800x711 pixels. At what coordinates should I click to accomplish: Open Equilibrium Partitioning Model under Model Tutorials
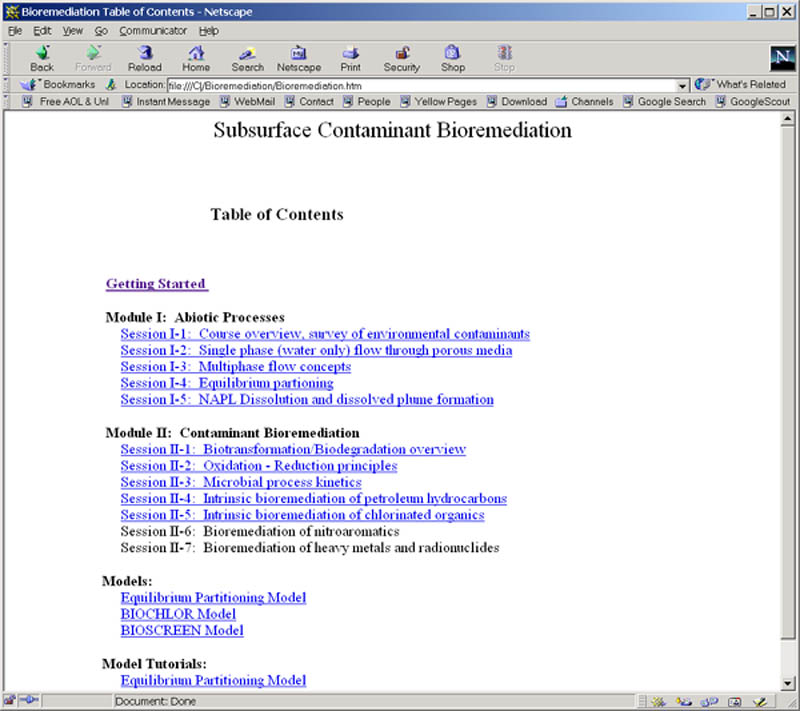[213, 680]
